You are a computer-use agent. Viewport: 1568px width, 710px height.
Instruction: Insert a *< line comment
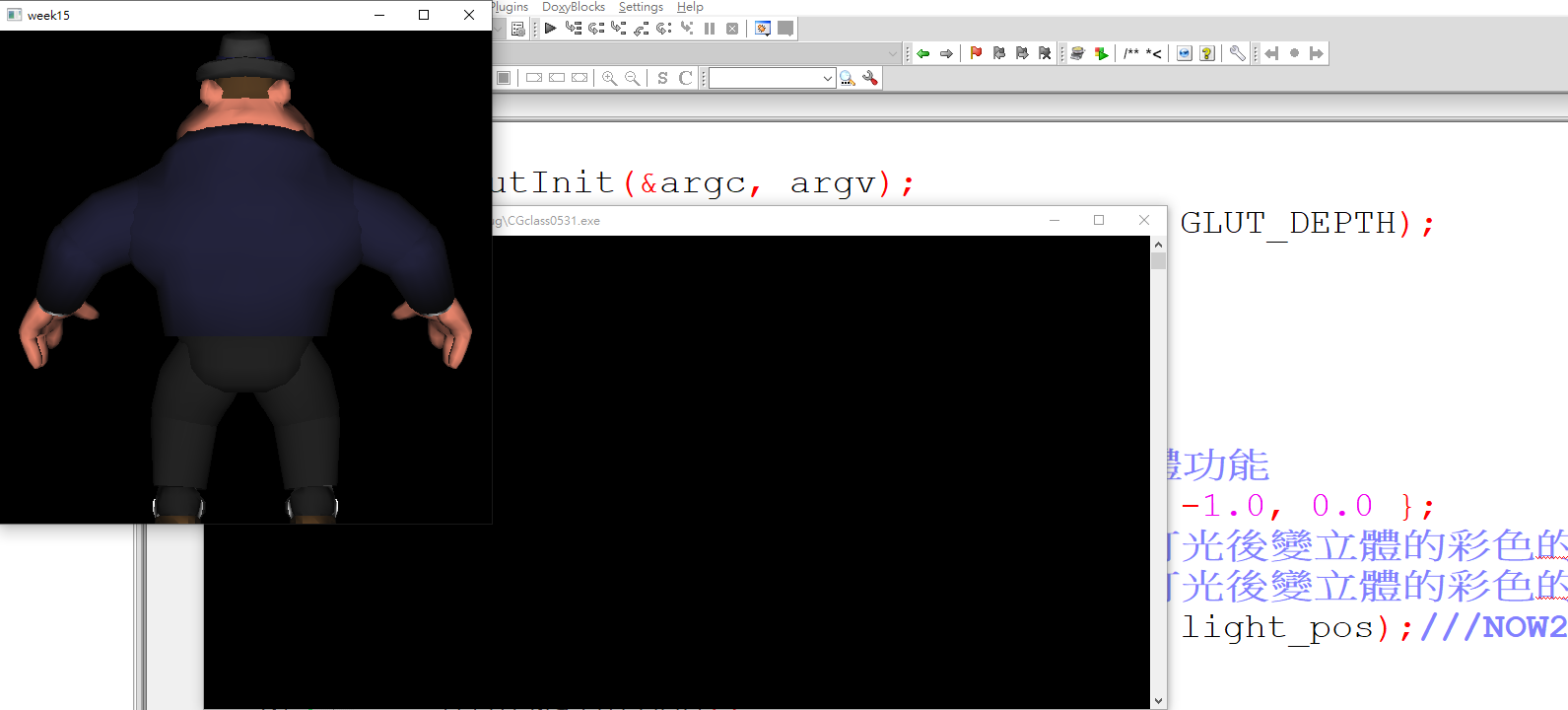click(x=1153, y=53)
